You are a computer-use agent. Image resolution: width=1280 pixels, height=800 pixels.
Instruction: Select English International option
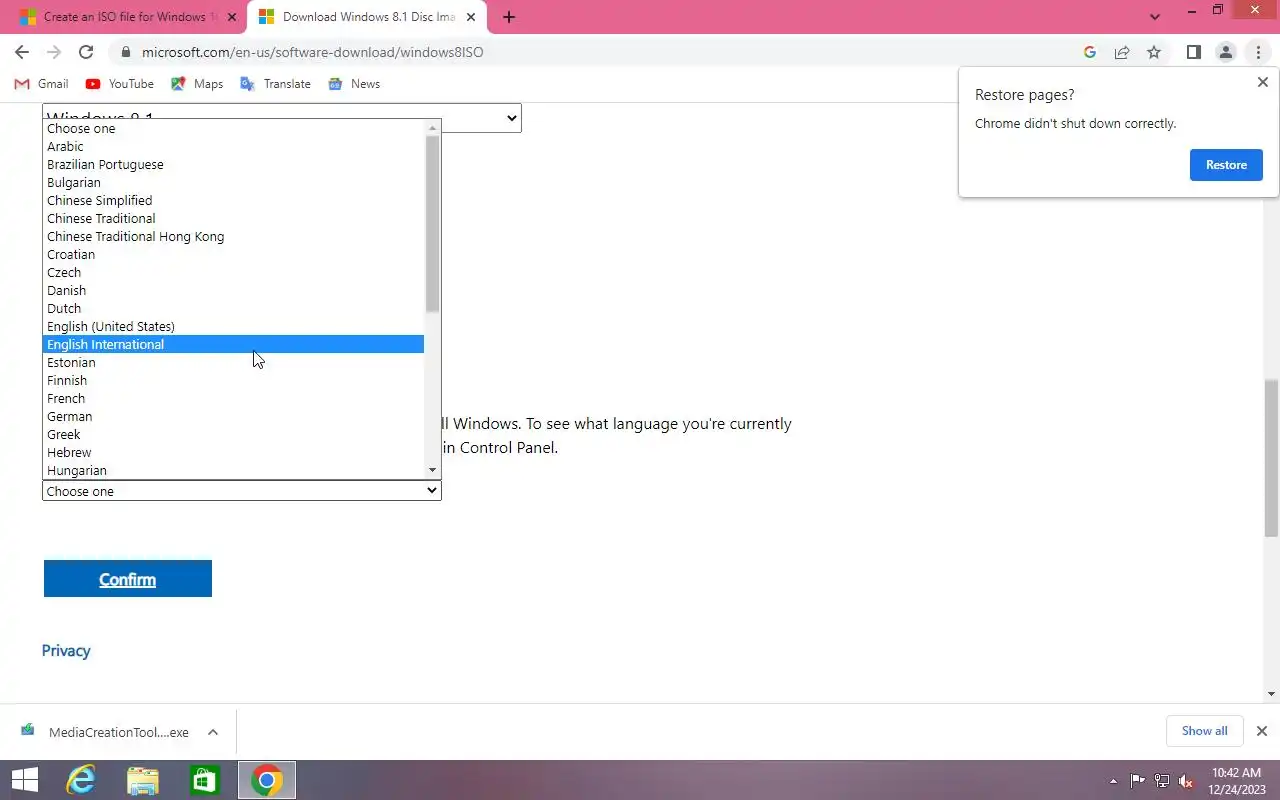click(234, 344)
